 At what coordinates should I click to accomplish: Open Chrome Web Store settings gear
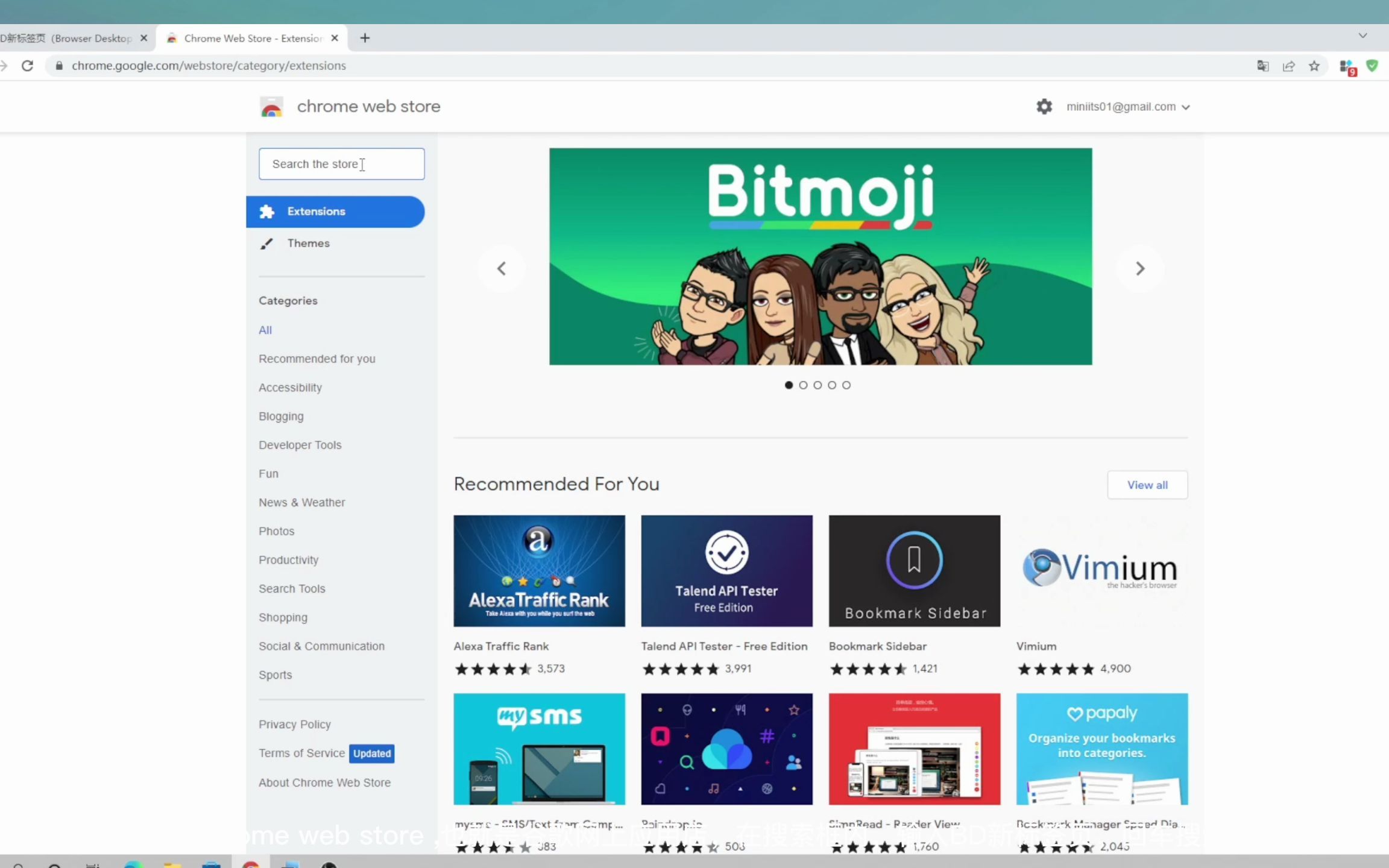pos(1044,106)
